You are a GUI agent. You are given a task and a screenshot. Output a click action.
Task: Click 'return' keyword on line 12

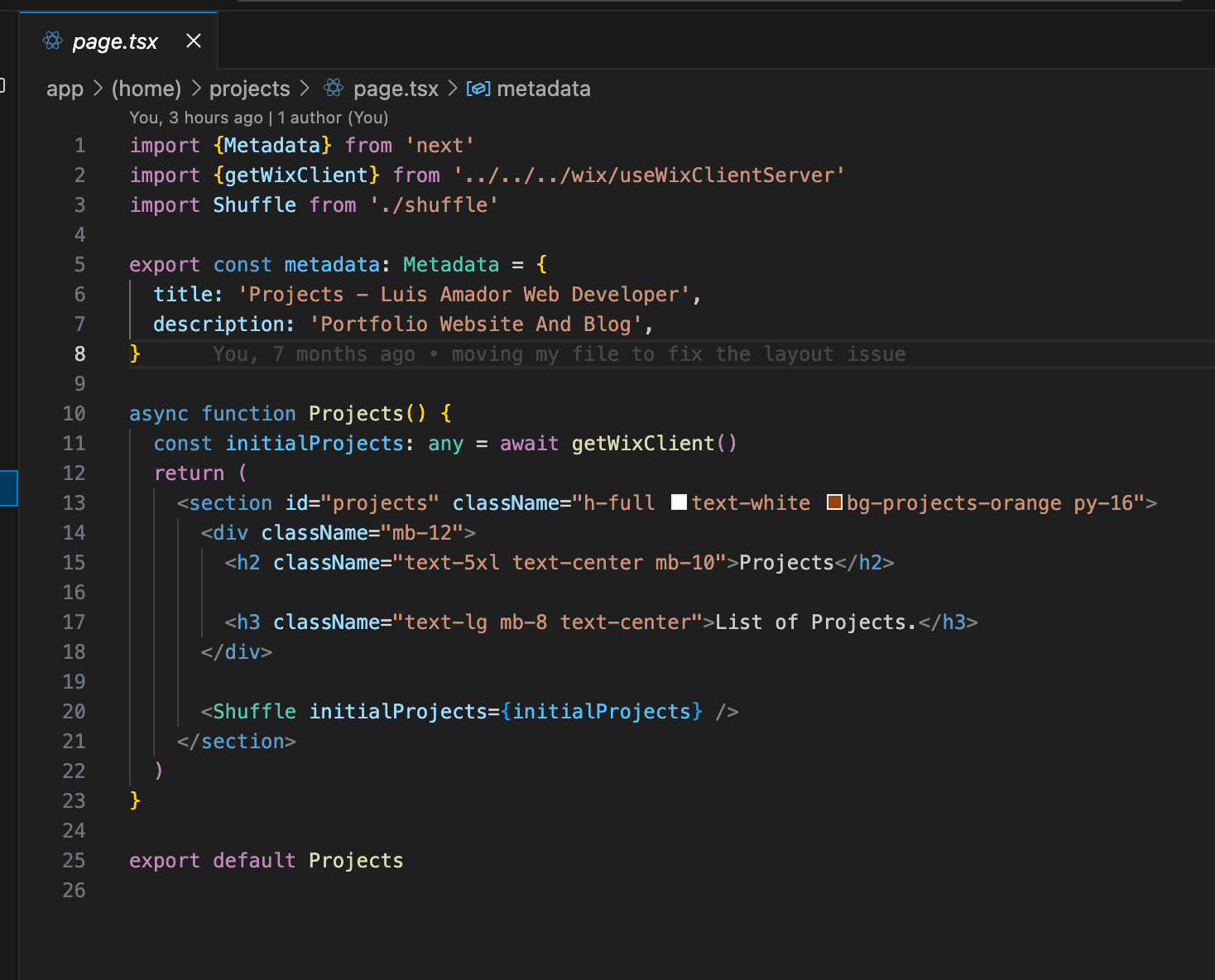pyautogui.click(x=190, y=473)
